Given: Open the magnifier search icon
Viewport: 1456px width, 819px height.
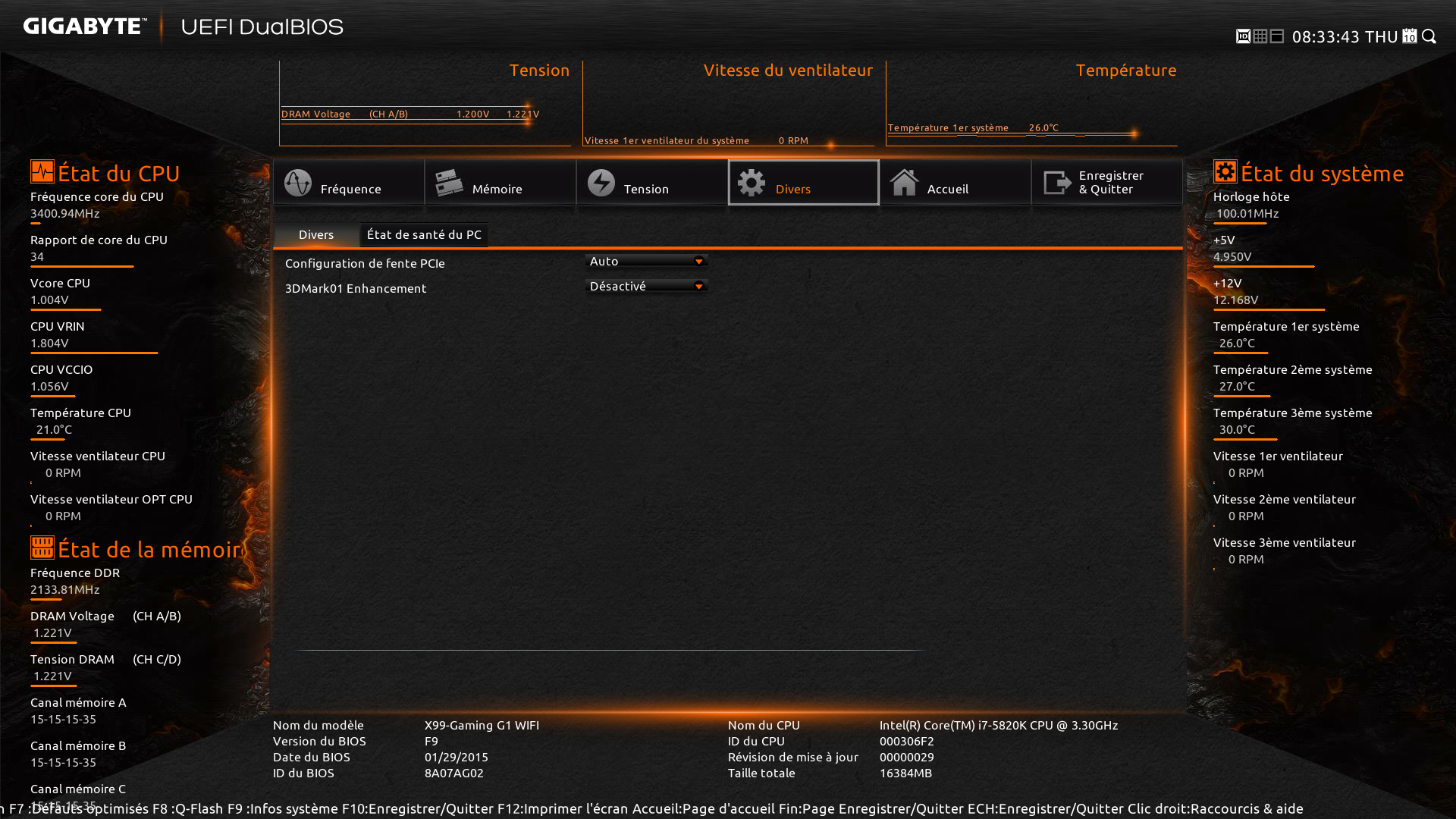Looking at the screenshot, I should click(x=1429, y=36).
